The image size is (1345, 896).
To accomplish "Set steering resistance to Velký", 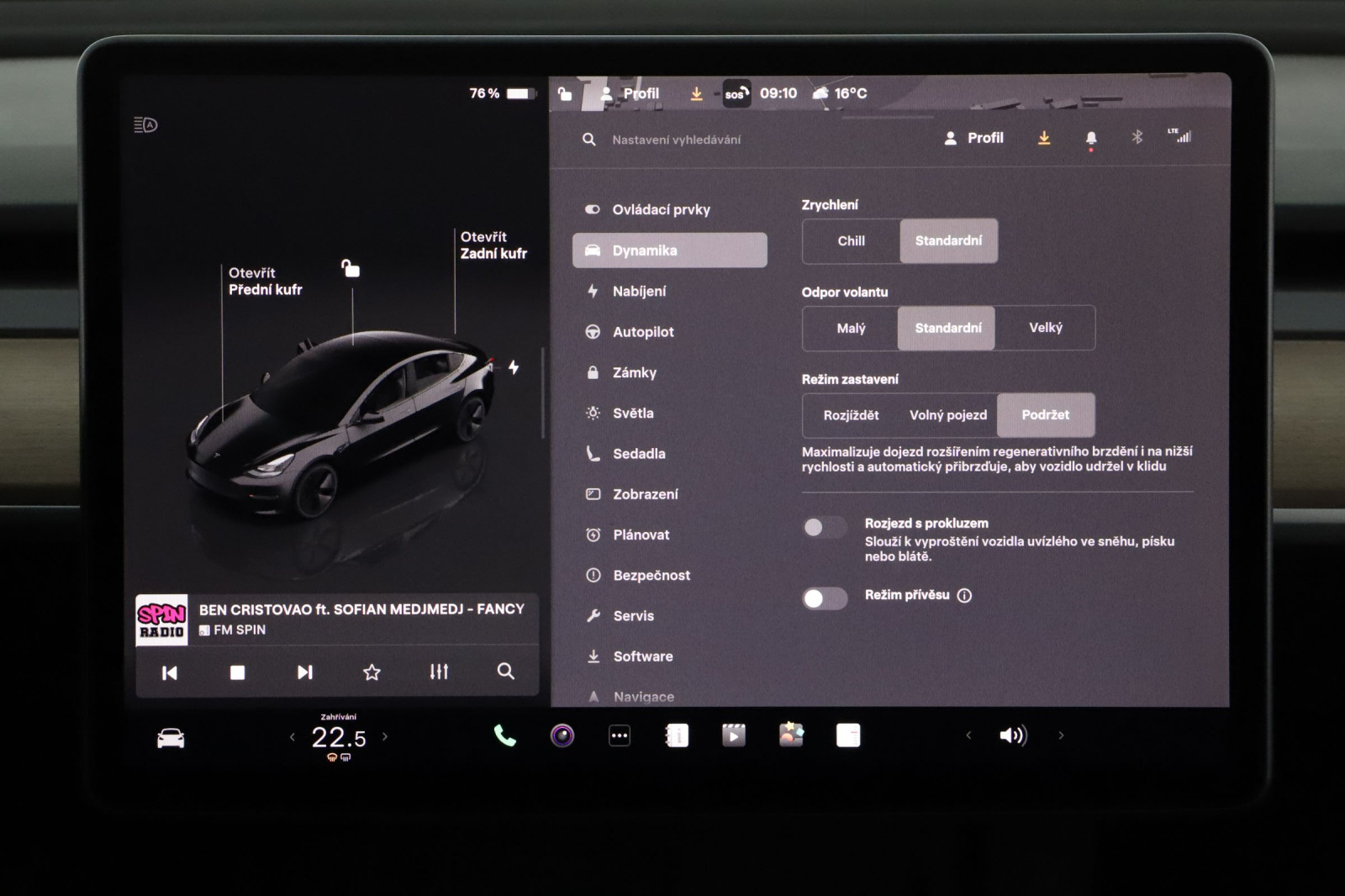I will (1045, 328).
